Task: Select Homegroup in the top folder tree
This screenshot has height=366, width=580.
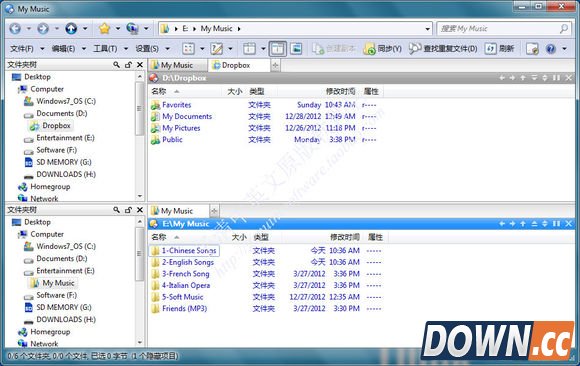Action: (x=50, y=187)
